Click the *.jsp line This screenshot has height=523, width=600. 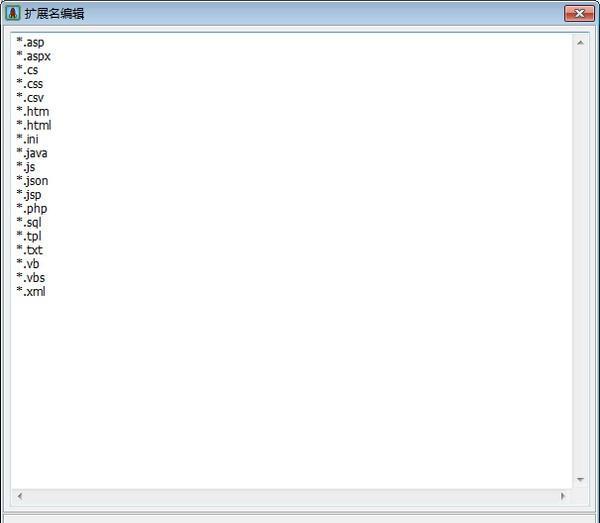coord(29,194)
